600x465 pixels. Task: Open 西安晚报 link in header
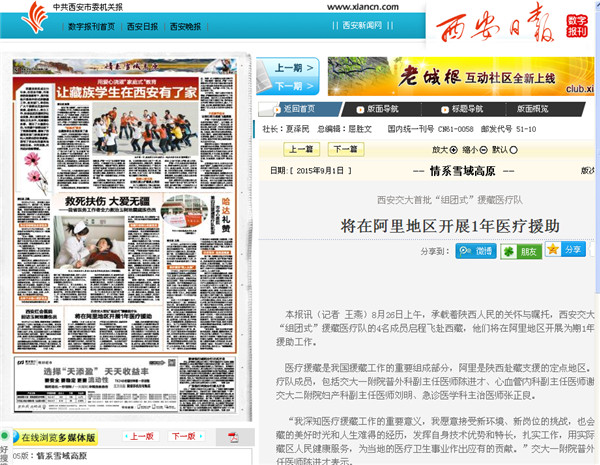click(184, 27)
